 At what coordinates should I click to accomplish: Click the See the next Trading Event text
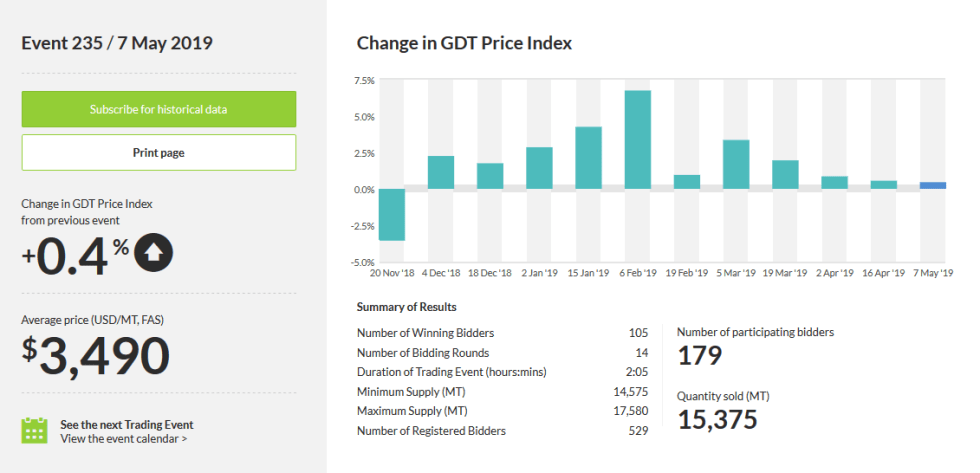coord(126,424)
